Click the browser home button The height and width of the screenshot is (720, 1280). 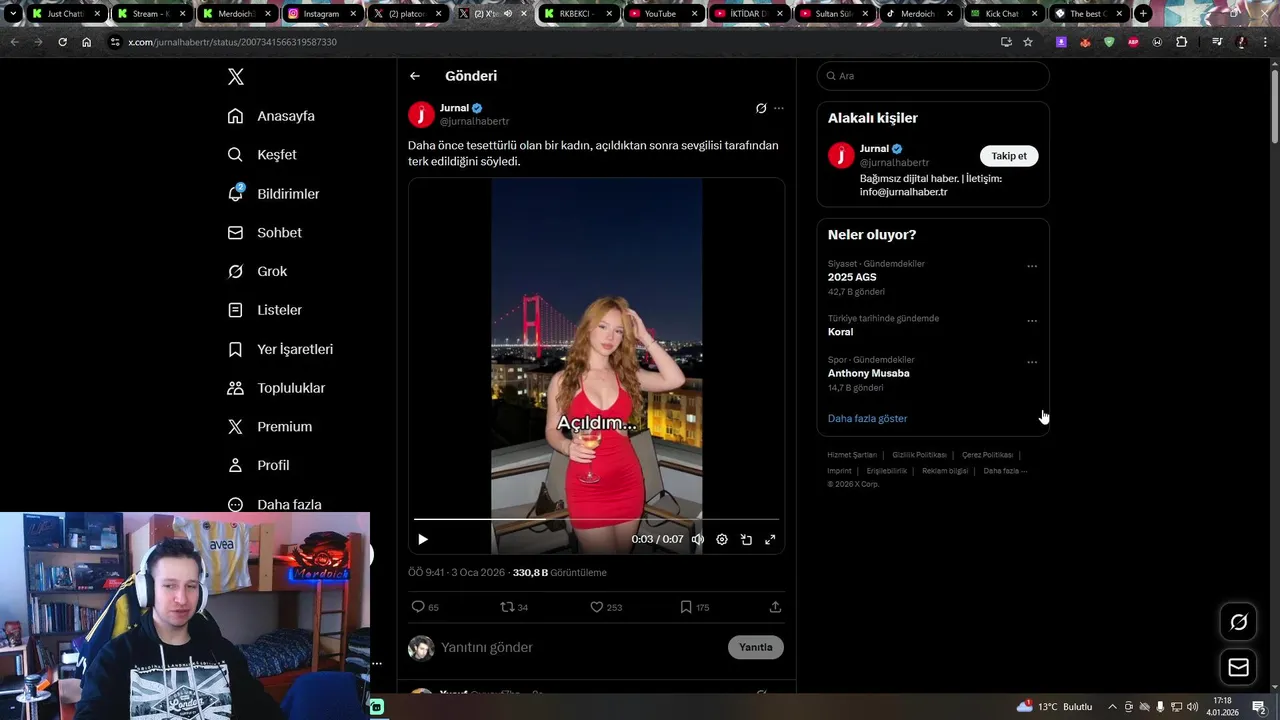87,42
